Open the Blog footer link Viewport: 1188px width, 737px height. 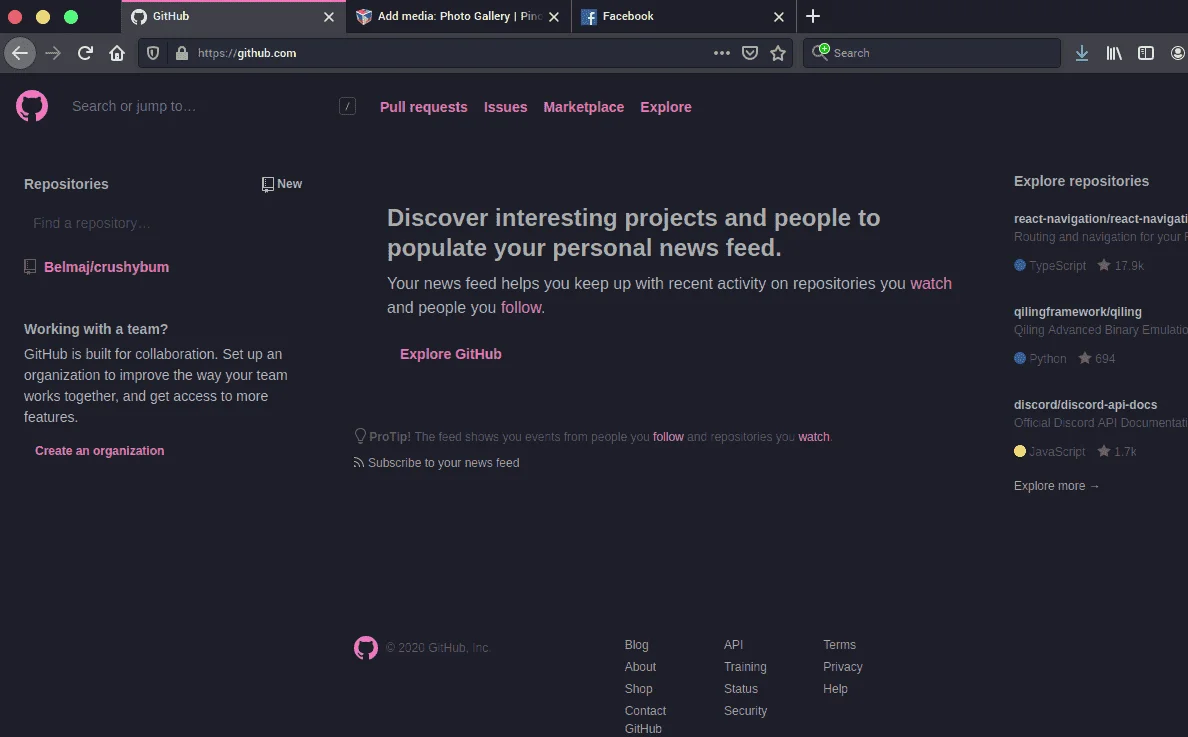636,645
